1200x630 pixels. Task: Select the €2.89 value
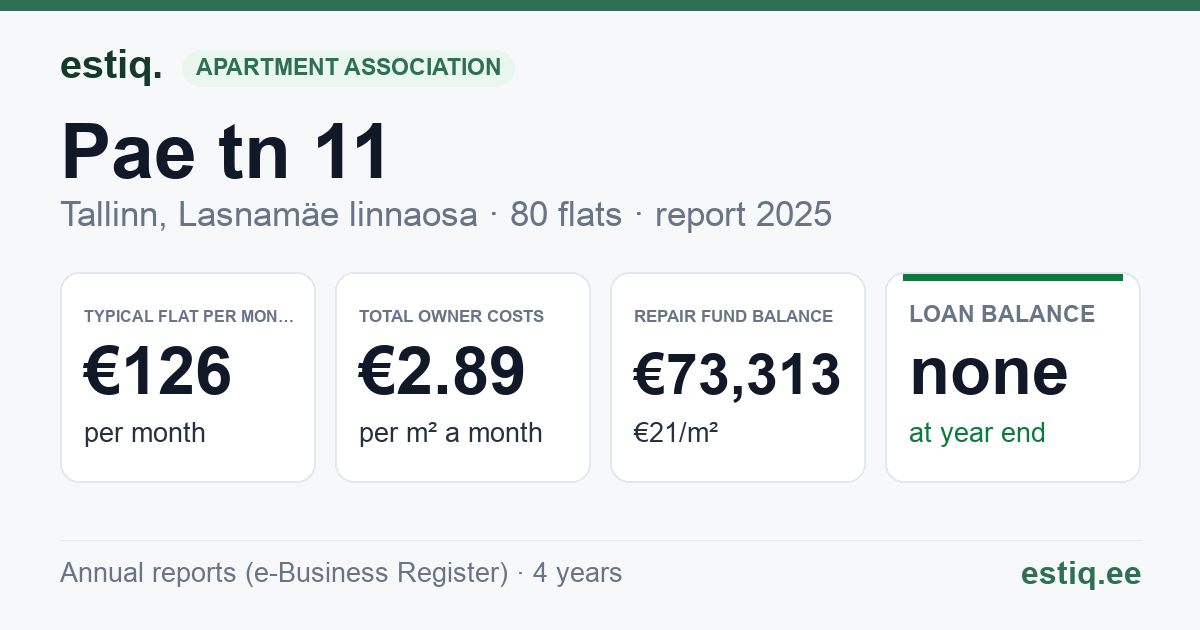pyautogui.click(x=442, y=372)
